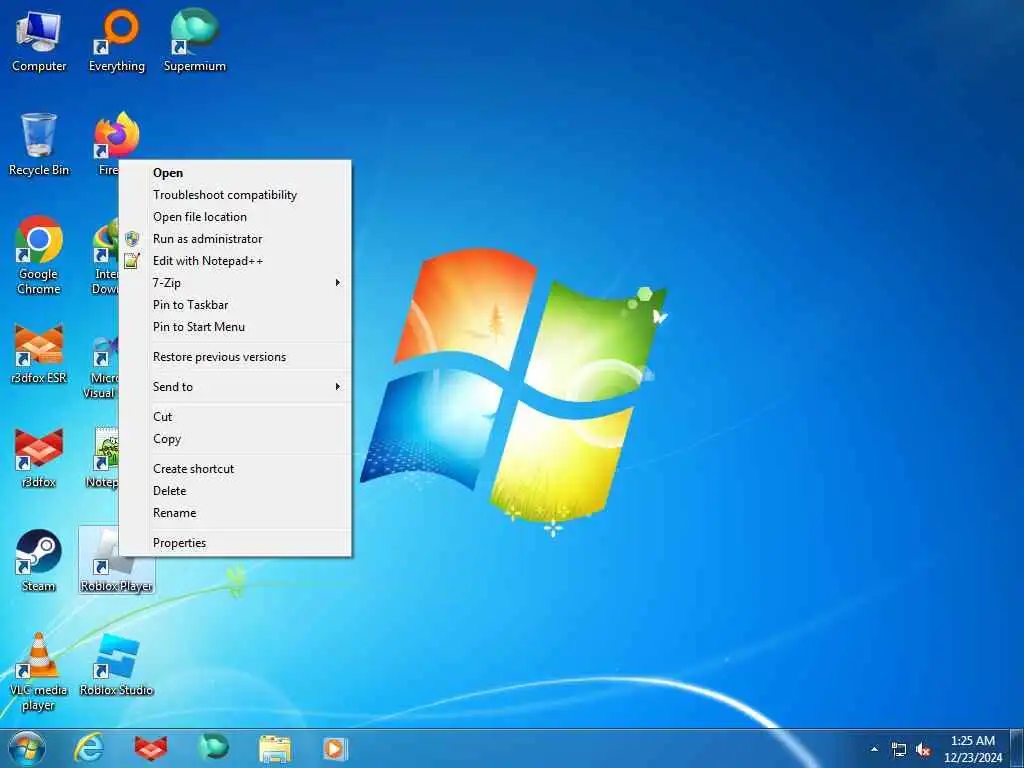Launch r3dfox from the taskbar
Viewport: 1024px width, 768px height.
(151, 748)
